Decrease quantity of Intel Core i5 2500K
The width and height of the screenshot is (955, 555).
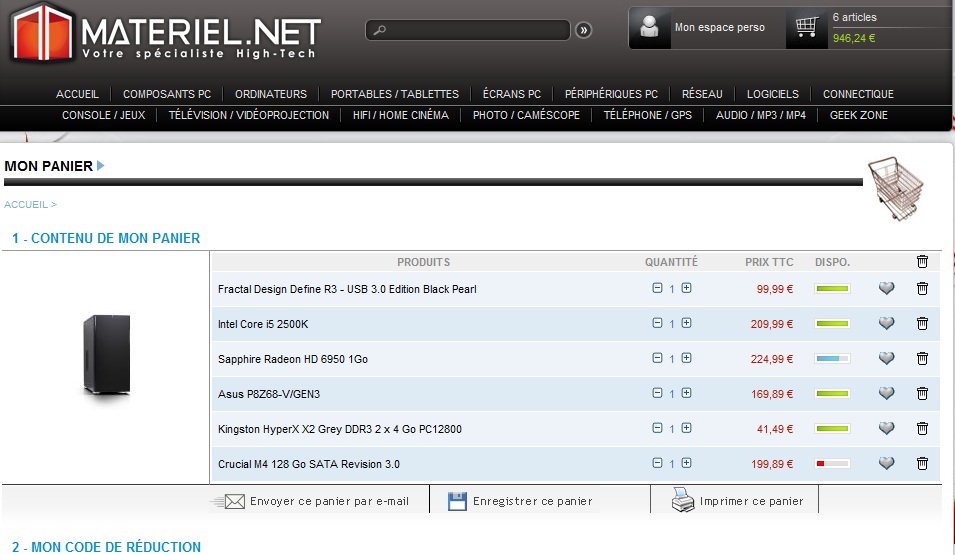pyautogui.click(x=657, y=323)
